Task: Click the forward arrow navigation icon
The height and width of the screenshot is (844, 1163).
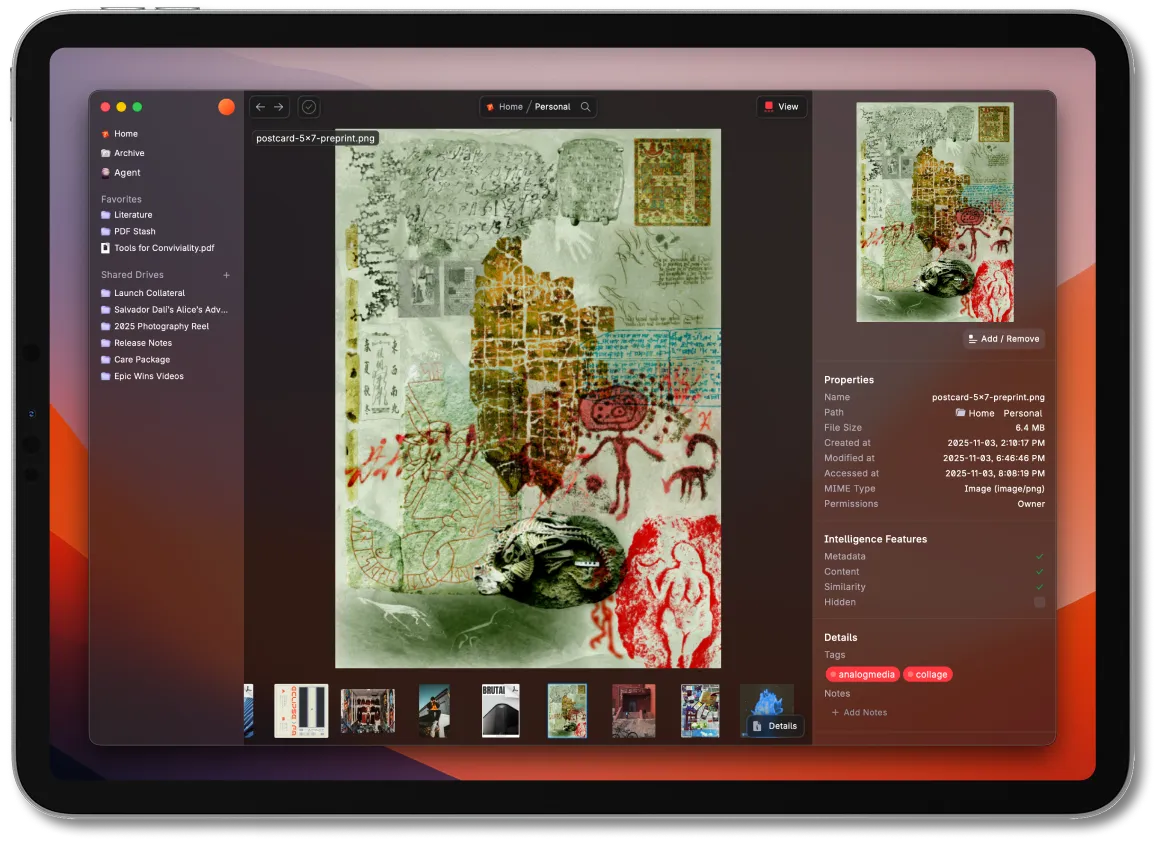Action: click(x=279, y=107)
